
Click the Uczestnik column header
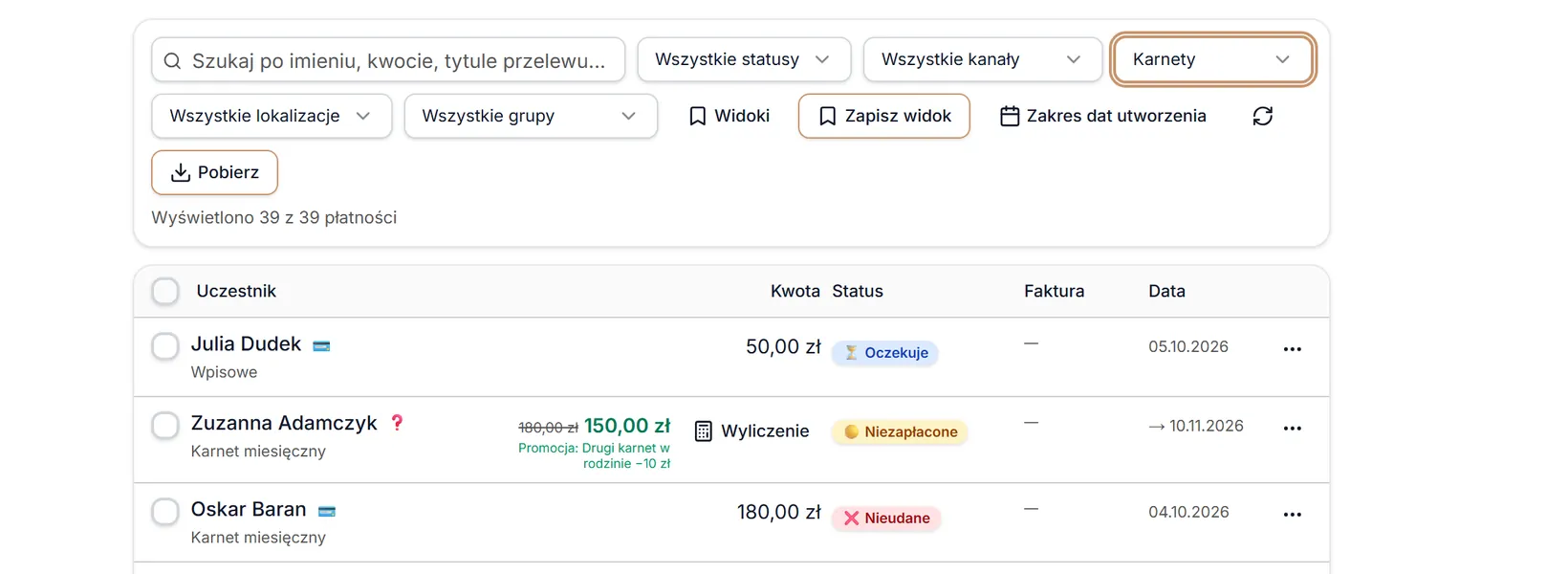click(x=236, y=291)
